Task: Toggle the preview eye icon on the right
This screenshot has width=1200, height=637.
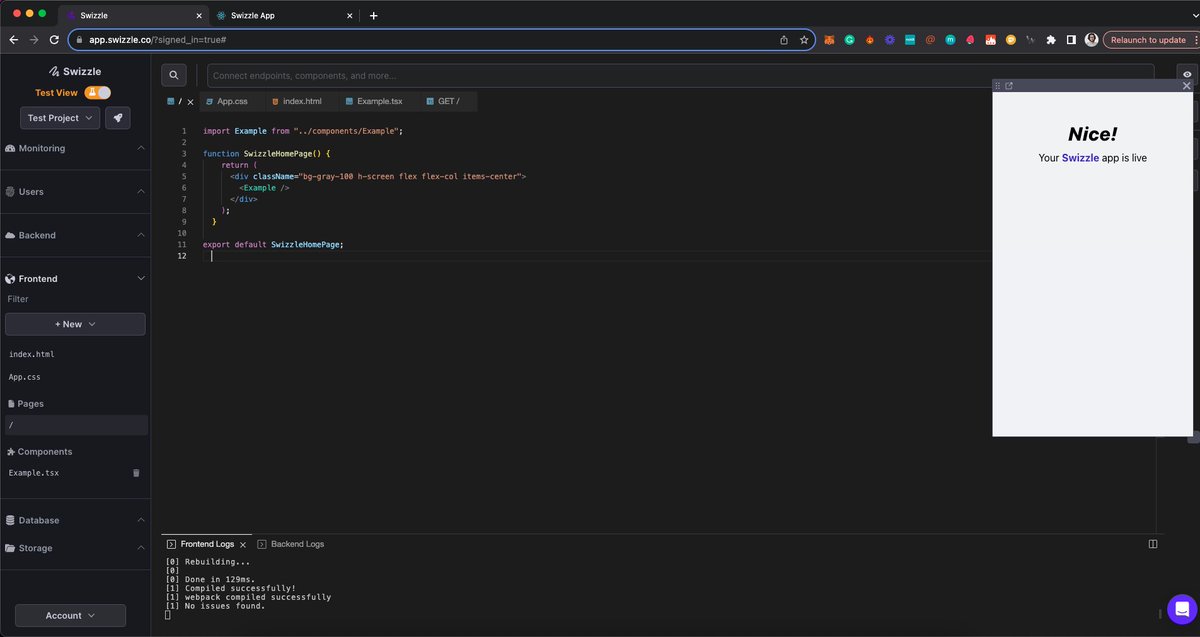Action: pos(1188,74)
